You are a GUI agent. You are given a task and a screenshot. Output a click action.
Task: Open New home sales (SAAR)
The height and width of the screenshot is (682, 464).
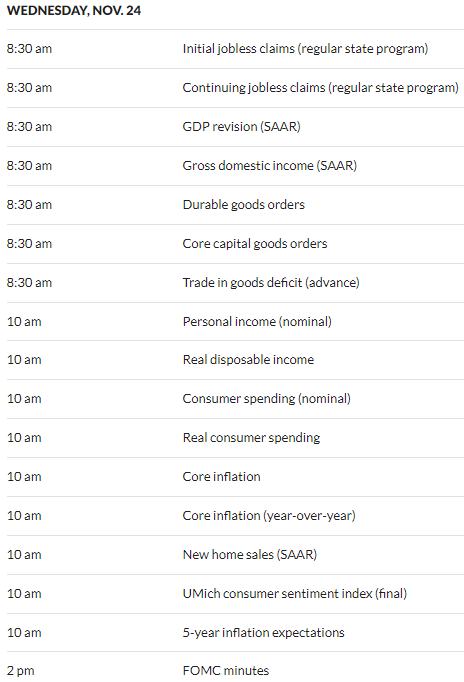(250, 555)
